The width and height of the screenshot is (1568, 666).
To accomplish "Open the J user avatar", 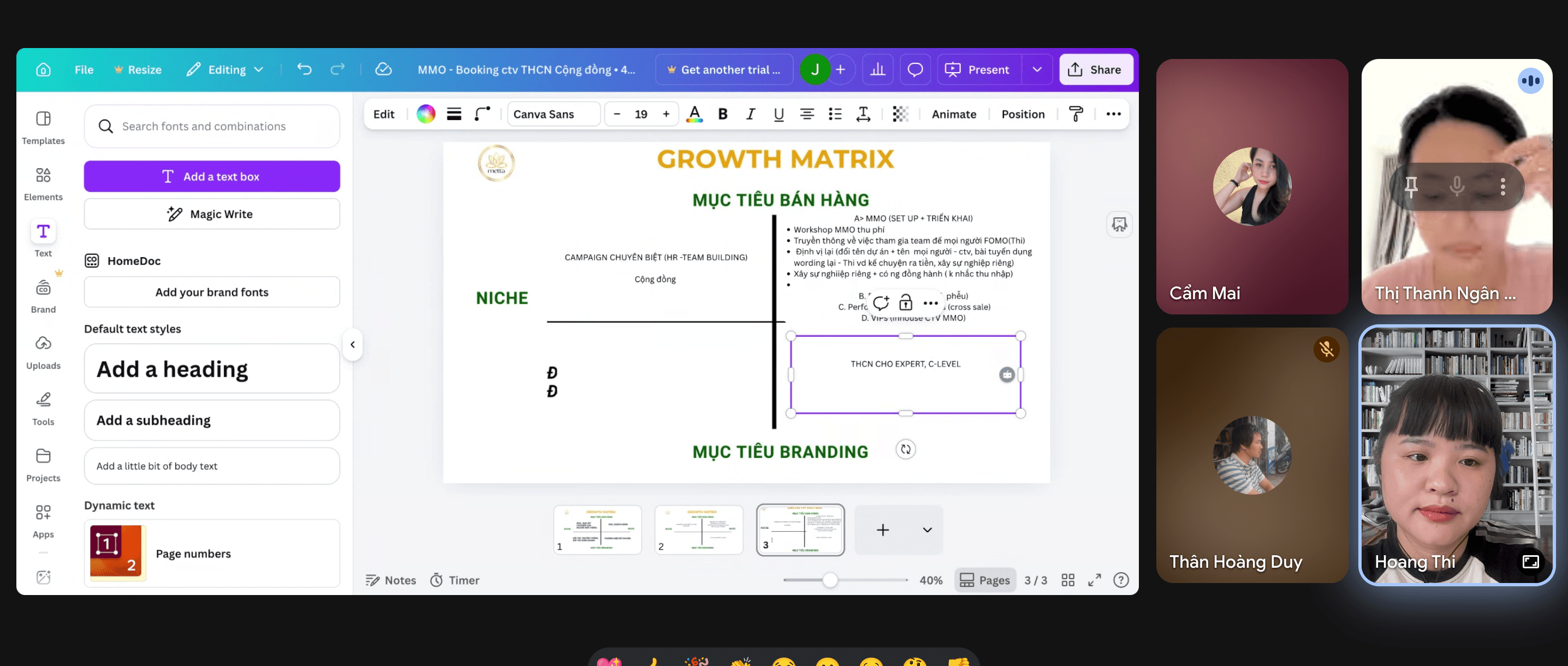I will (x=815, y=70).
